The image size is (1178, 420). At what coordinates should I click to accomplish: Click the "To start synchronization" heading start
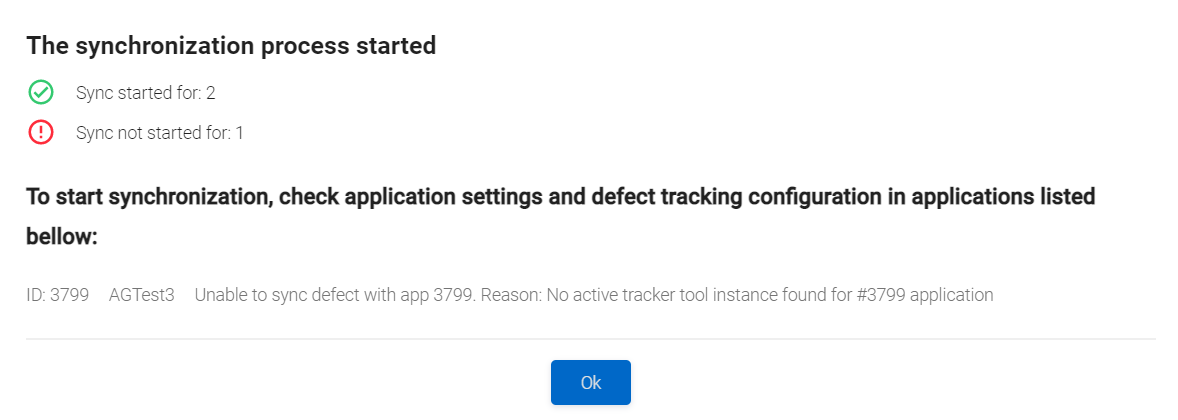(148, 197)
